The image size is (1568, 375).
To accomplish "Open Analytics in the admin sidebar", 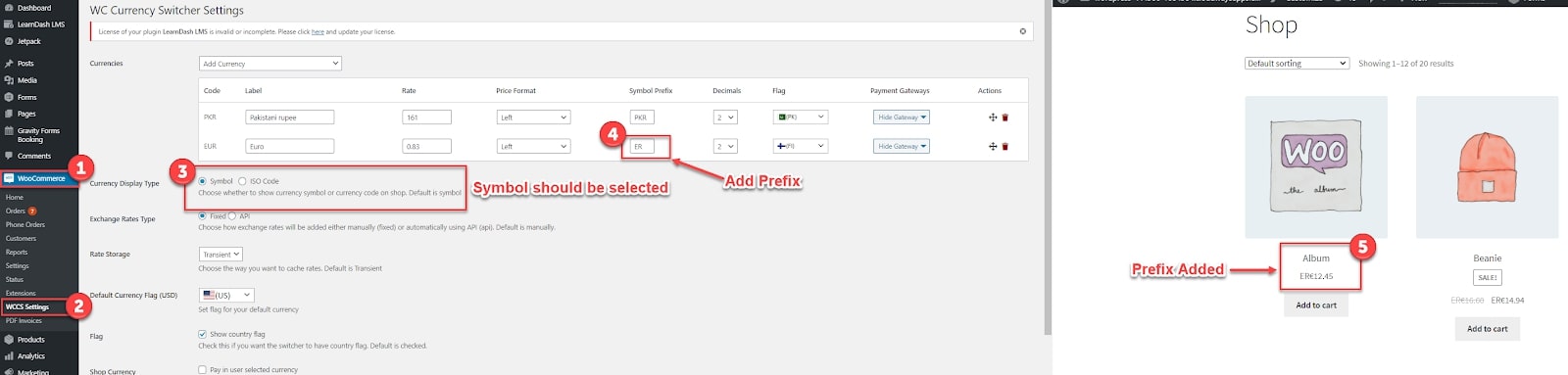I will click(x=30, y=356).
